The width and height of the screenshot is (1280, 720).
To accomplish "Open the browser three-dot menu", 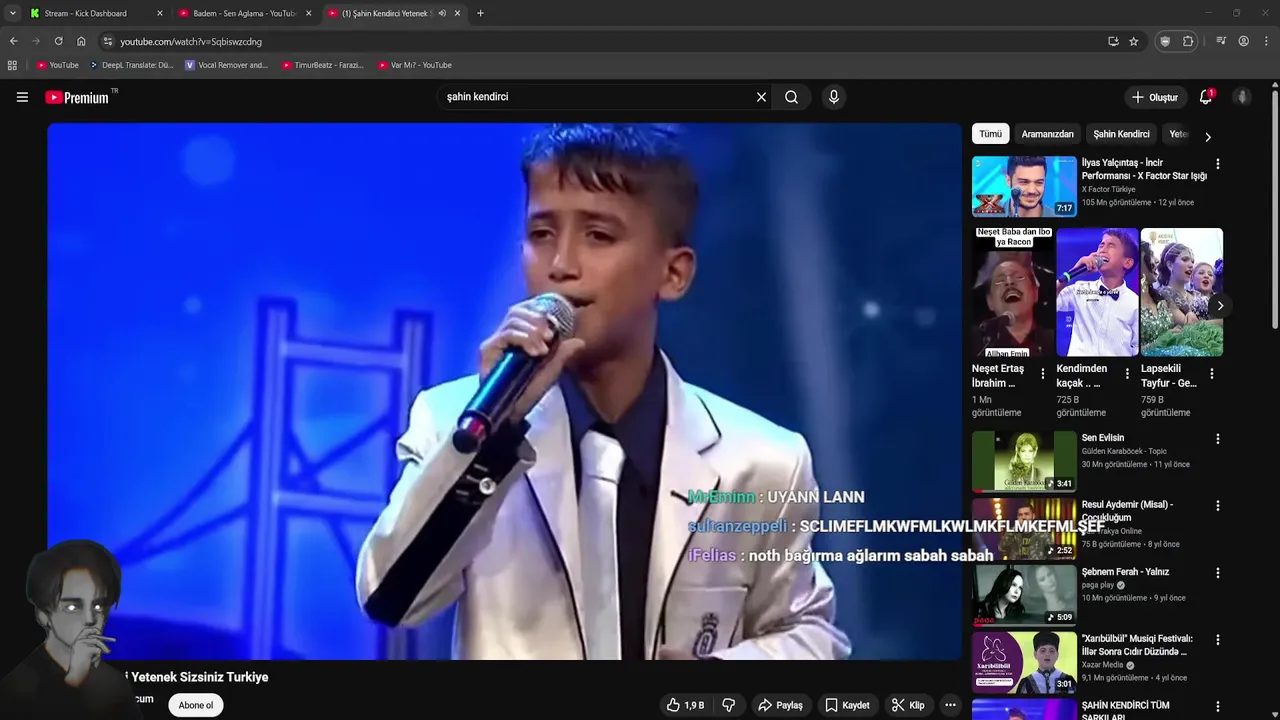I will pyautogui.click(x=1267, y=41).
